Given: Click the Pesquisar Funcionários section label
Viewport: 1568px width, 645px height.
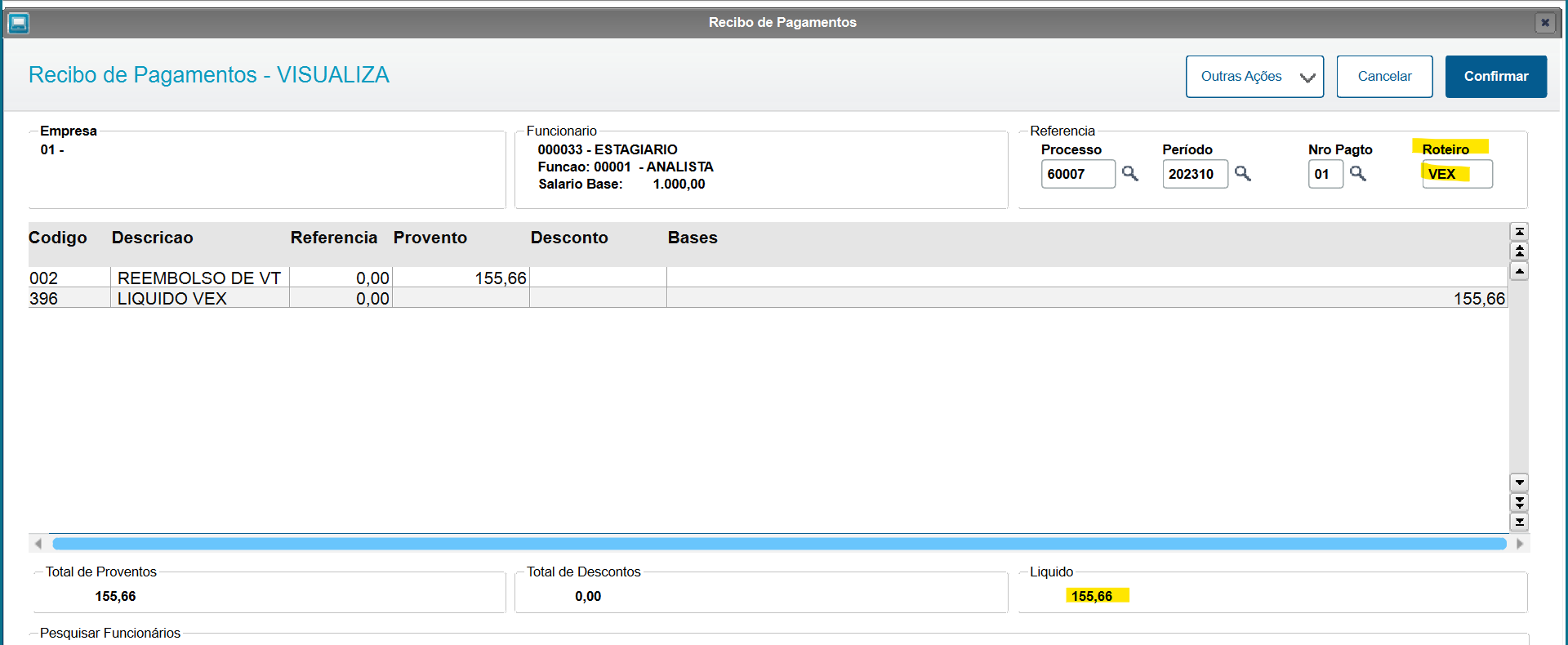Looking at the screenshot, I should (x=110, y=633).
